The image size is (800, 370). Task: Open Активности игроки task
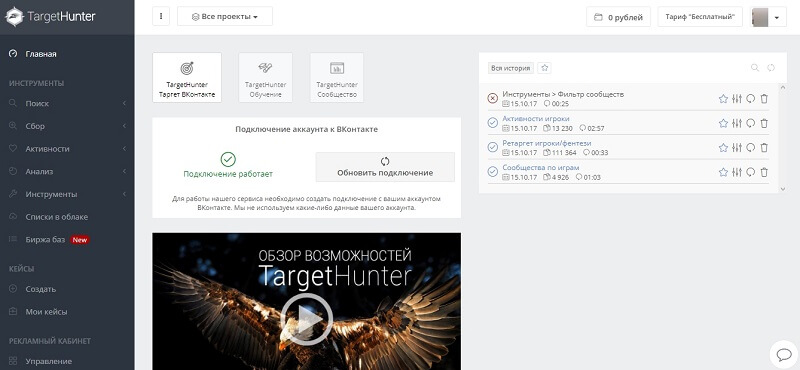tap(536, 118)
